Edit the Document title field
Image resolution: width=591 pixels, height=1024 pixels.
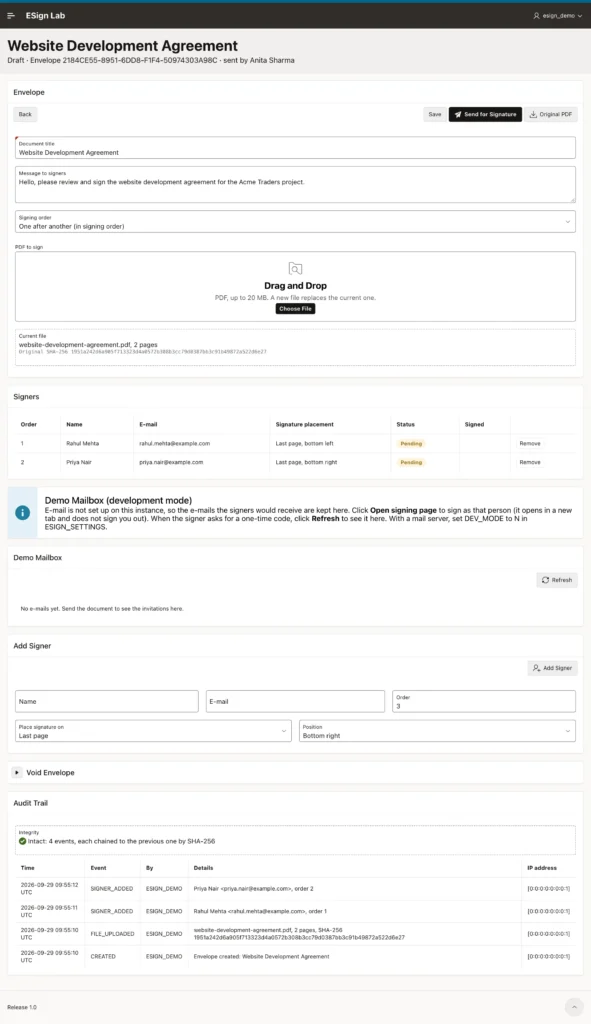tap(295, 148)
